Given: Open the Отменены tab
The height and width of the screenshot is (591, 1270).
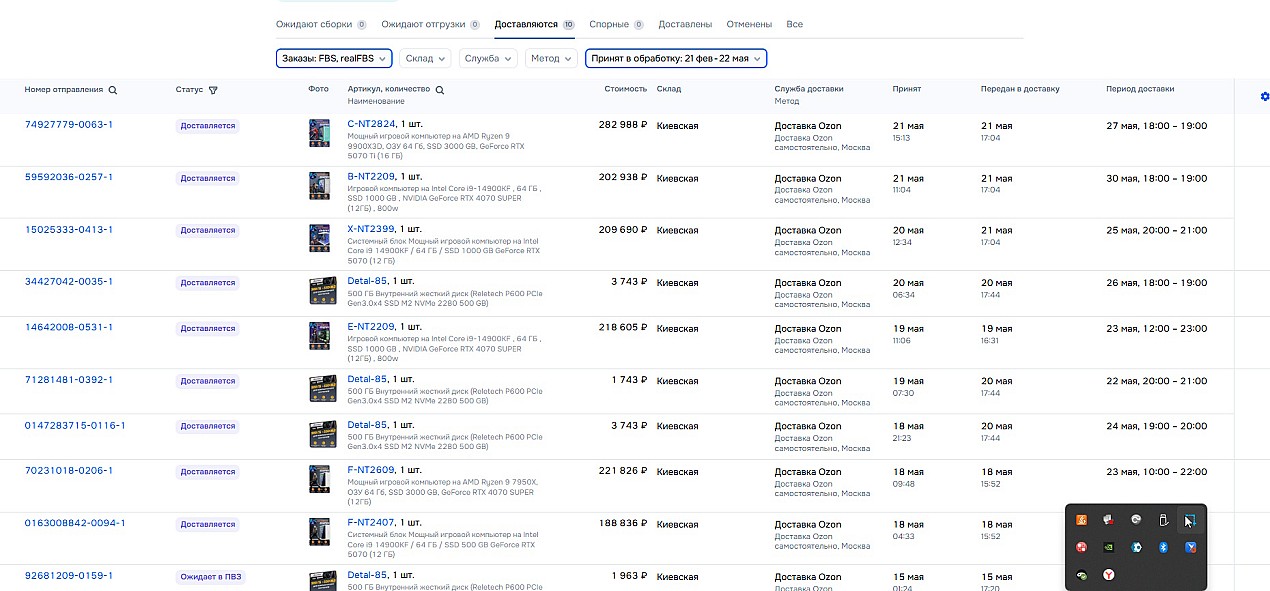Looking at the screenshot, I should point(749,24).
